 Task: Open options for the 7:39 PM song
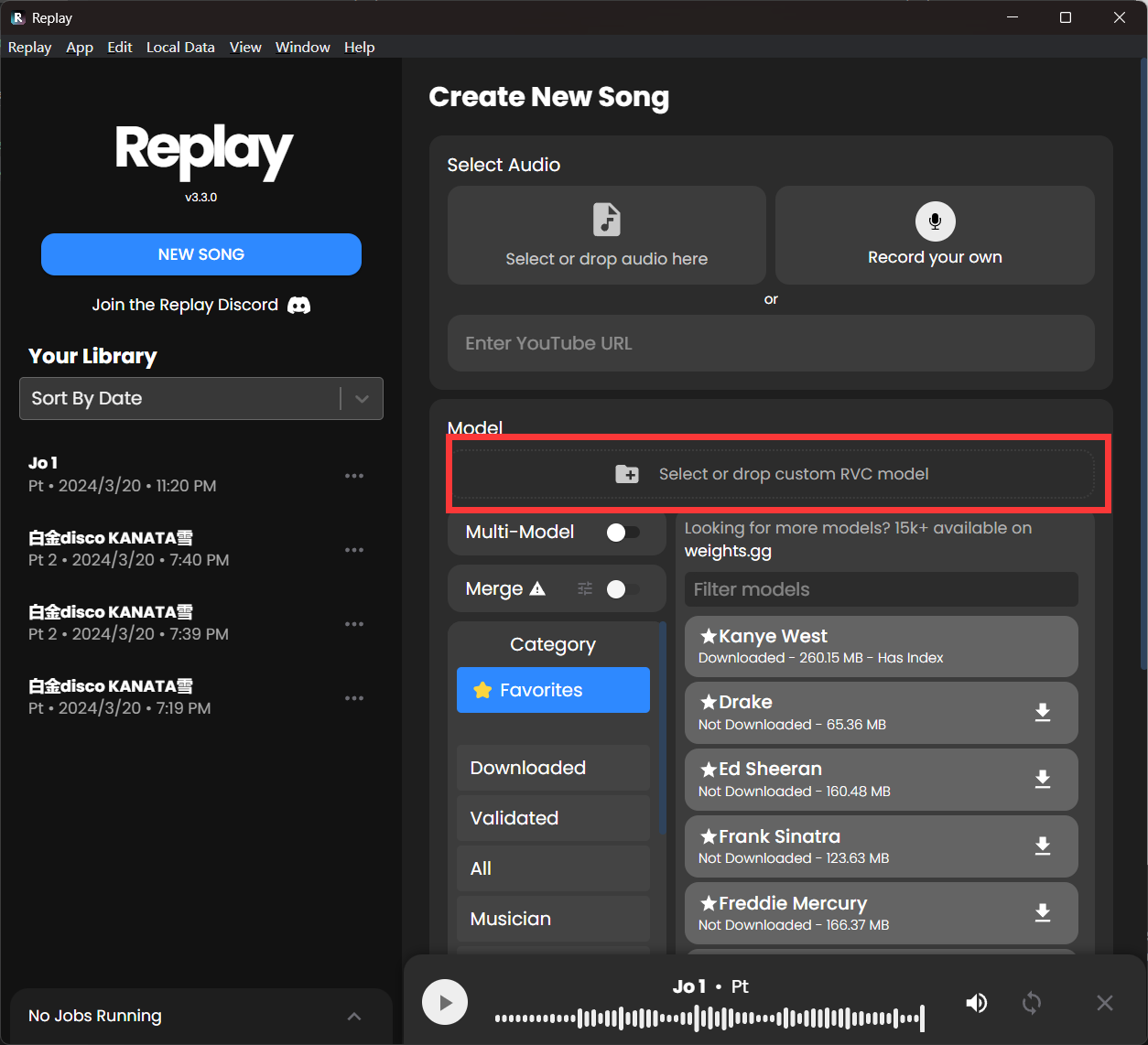click(354, 624)
